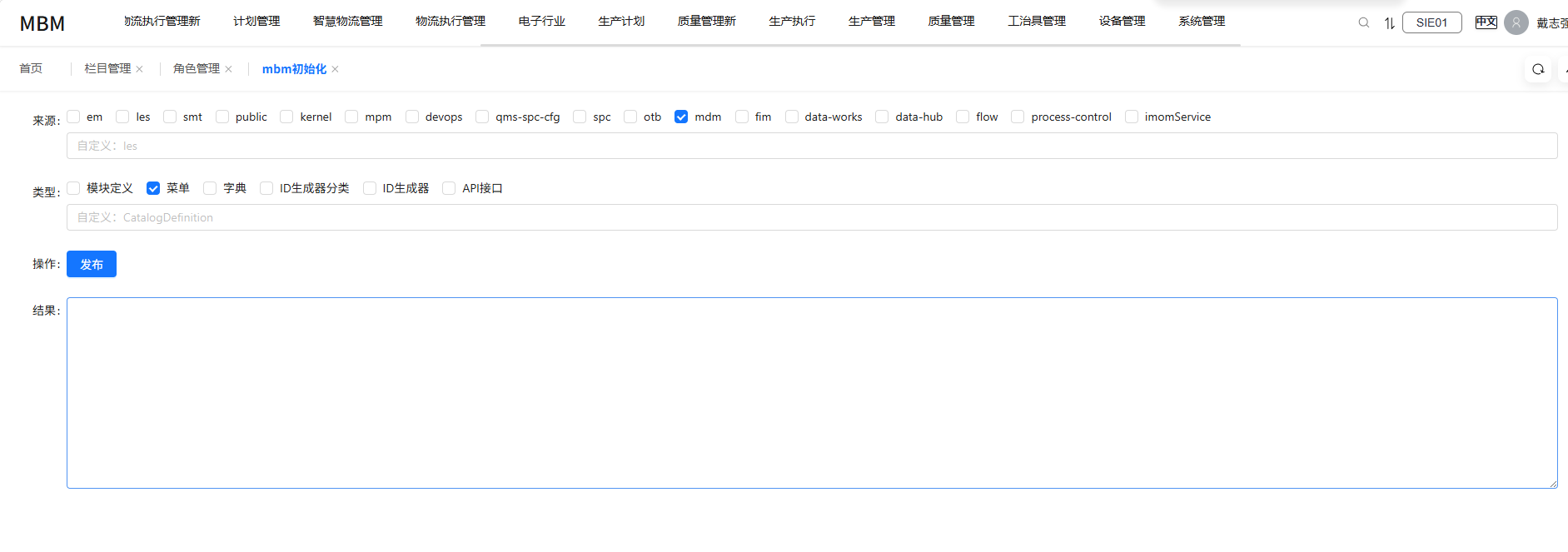Open the 生产执行 menu
The height and width of the screenshot is (552, 1568).
(792, 21)
